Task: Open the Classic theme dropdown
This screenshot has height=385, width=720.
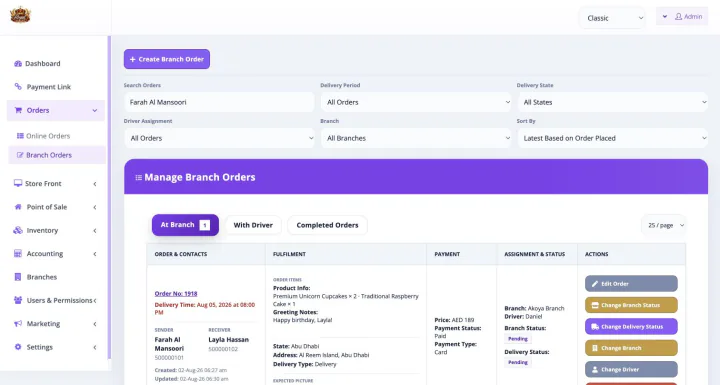Action: point(612,18)
